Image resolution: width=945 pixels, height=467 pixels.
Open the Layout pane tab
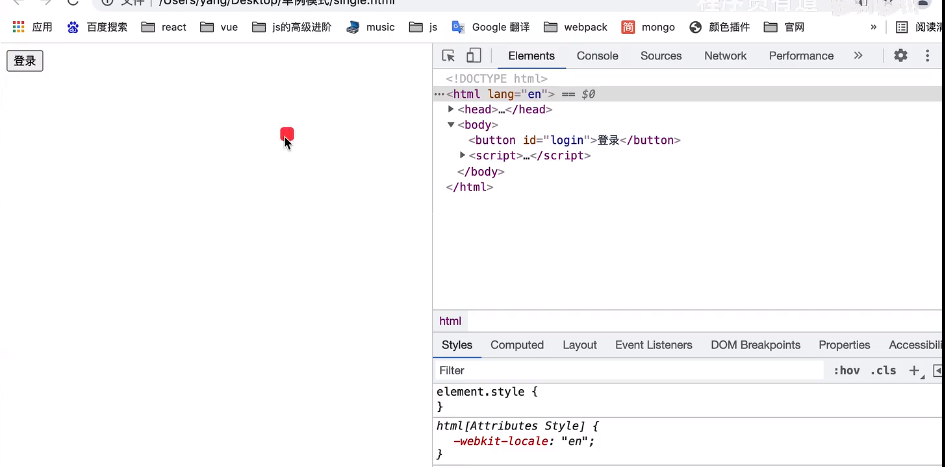pos(580,345)
